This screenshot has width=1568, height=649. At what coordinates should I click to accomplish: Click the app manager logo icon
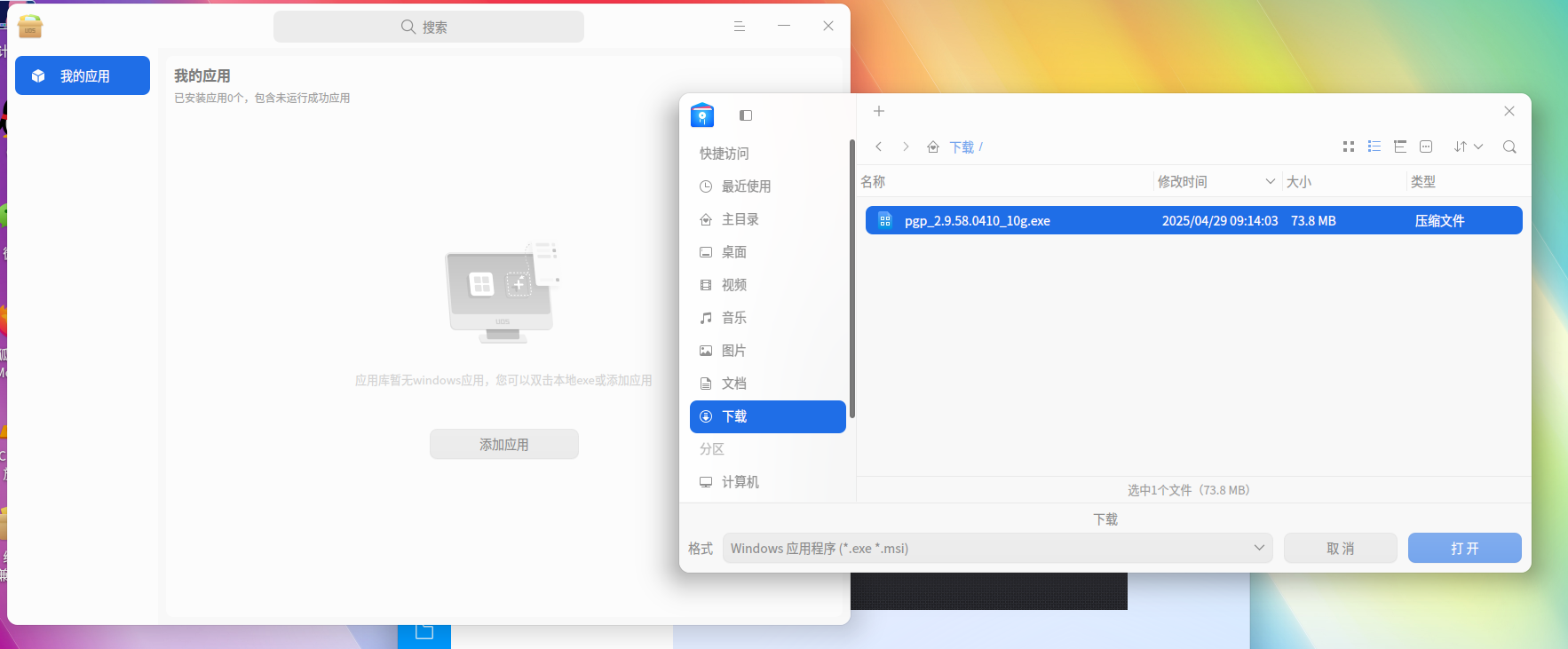[x=30, y=27]
